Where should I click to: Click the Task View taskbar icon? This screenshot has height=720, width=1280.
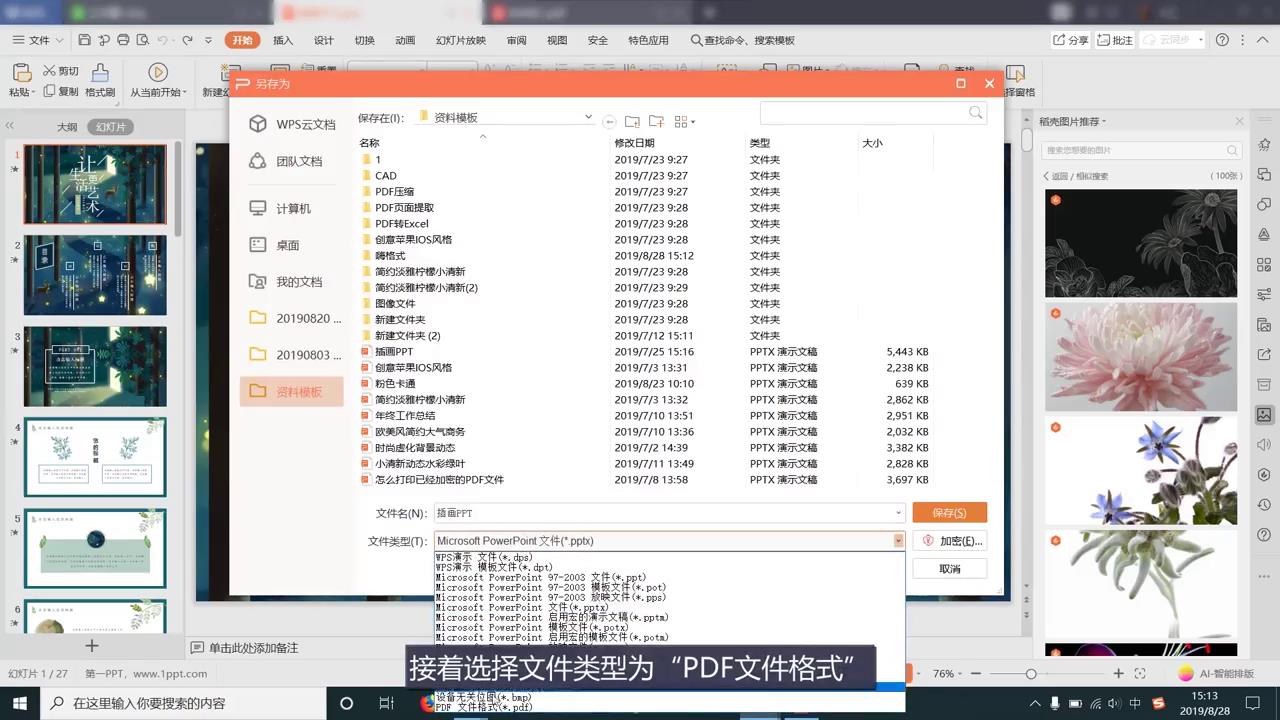click(x=386, y=703)
